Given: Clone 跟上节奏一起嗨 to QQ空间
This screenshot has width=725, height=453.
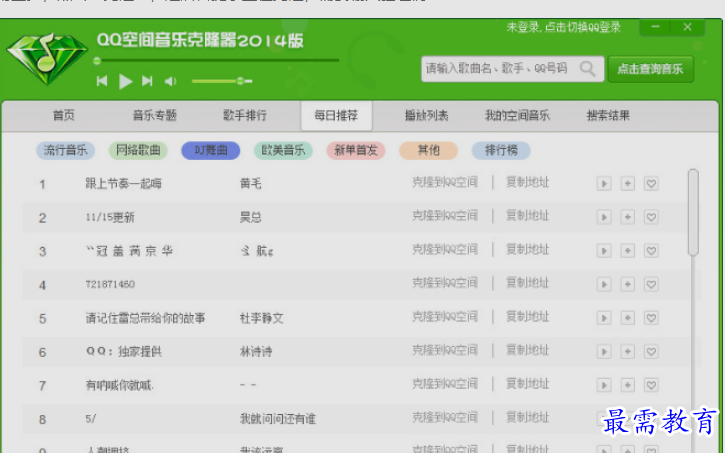Looking at the screenshot, I should [x=445, y=182].
